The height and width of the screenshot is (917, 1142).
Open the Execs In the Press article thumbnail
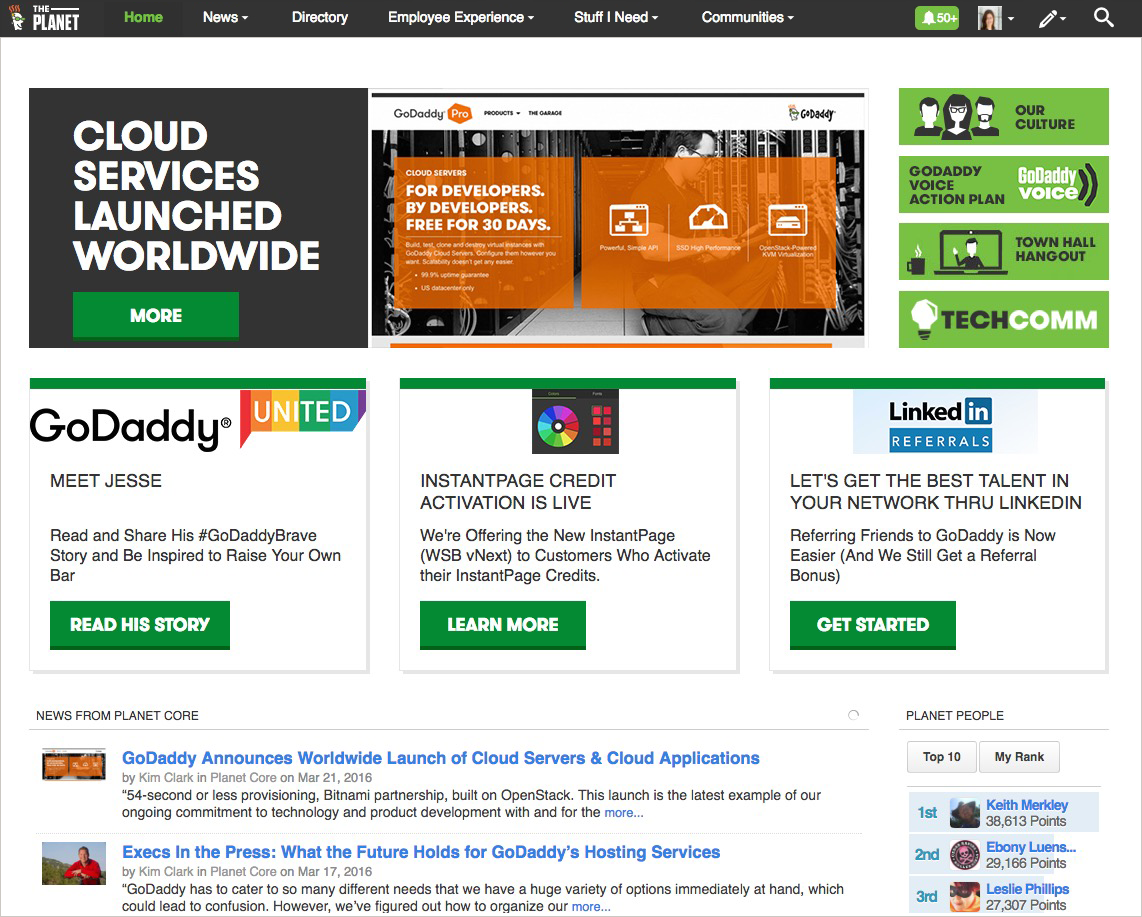click(x=74, y=864)
